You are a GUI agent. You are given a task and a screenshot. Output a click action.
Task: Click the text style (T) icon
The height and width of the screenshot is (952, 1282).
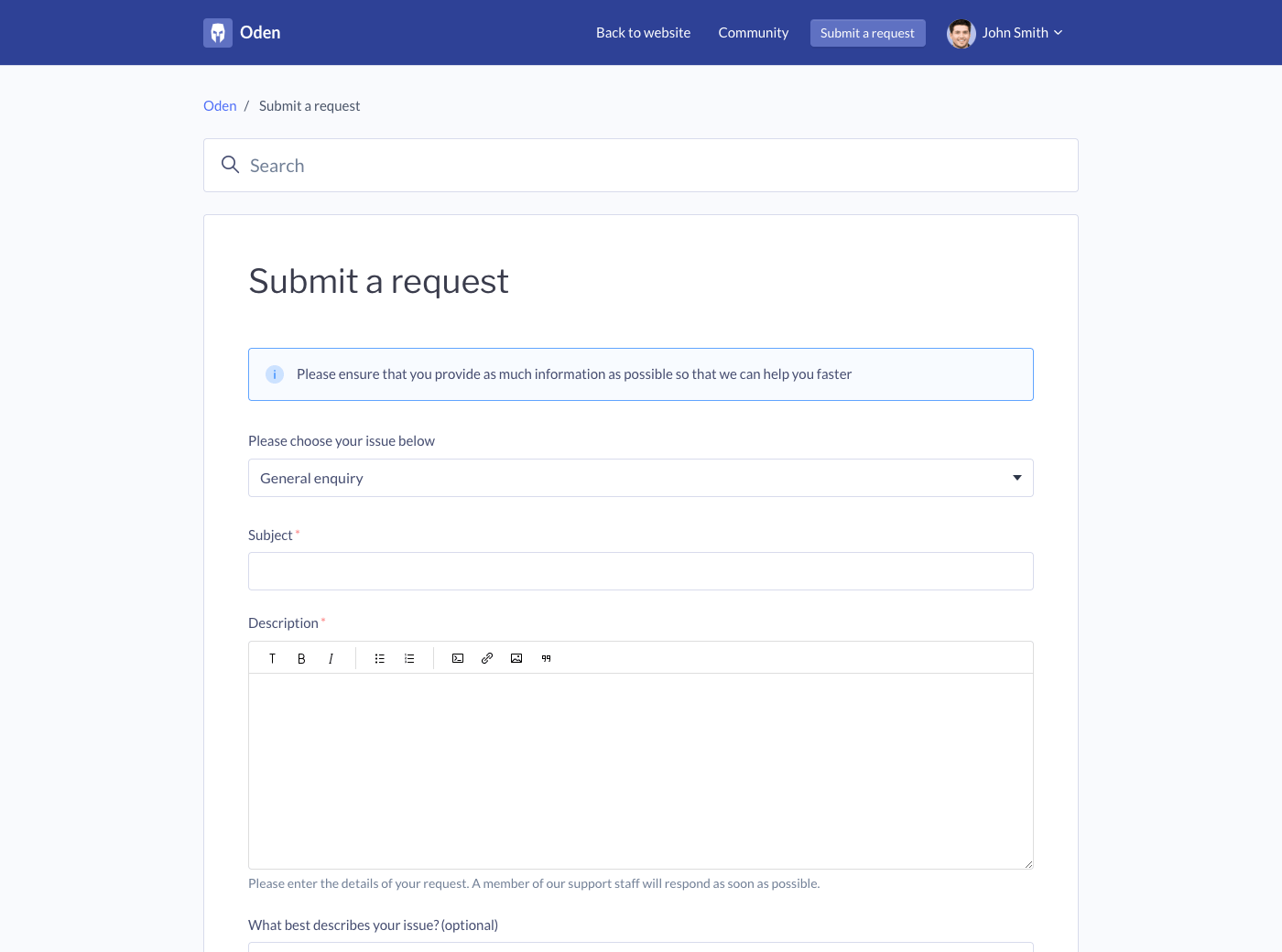click(x=272, y=658)
